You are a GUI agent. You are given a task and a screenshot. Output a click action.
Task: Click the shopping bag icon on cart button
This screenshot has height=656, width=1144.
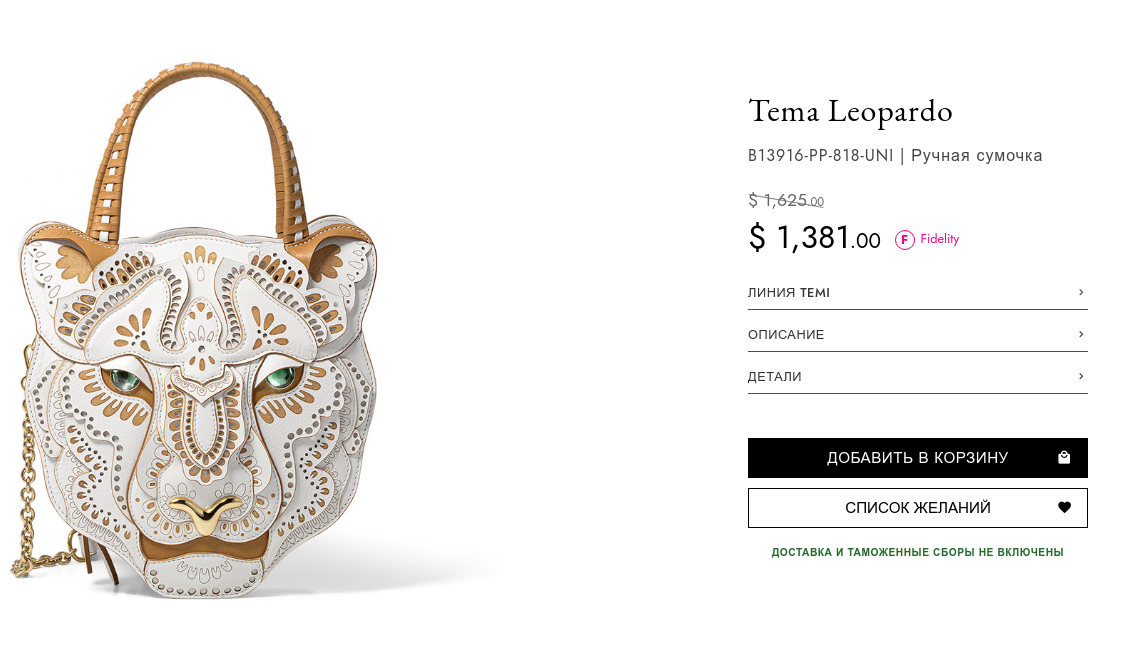tap(1064, 458)
